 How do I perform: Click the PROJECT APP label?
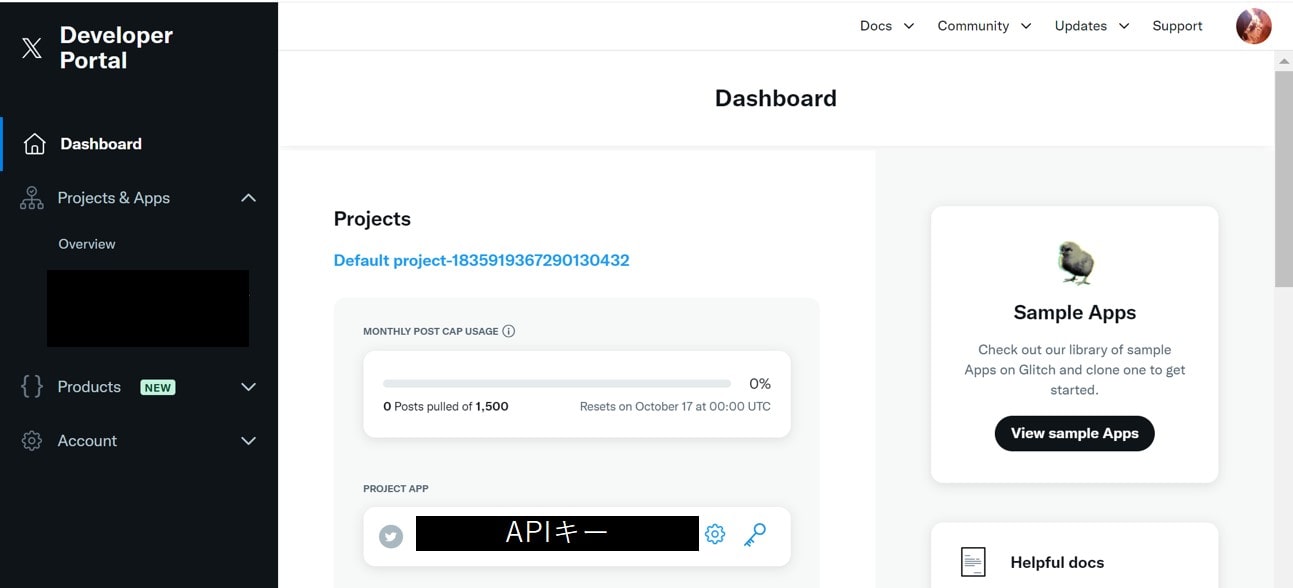396,489
